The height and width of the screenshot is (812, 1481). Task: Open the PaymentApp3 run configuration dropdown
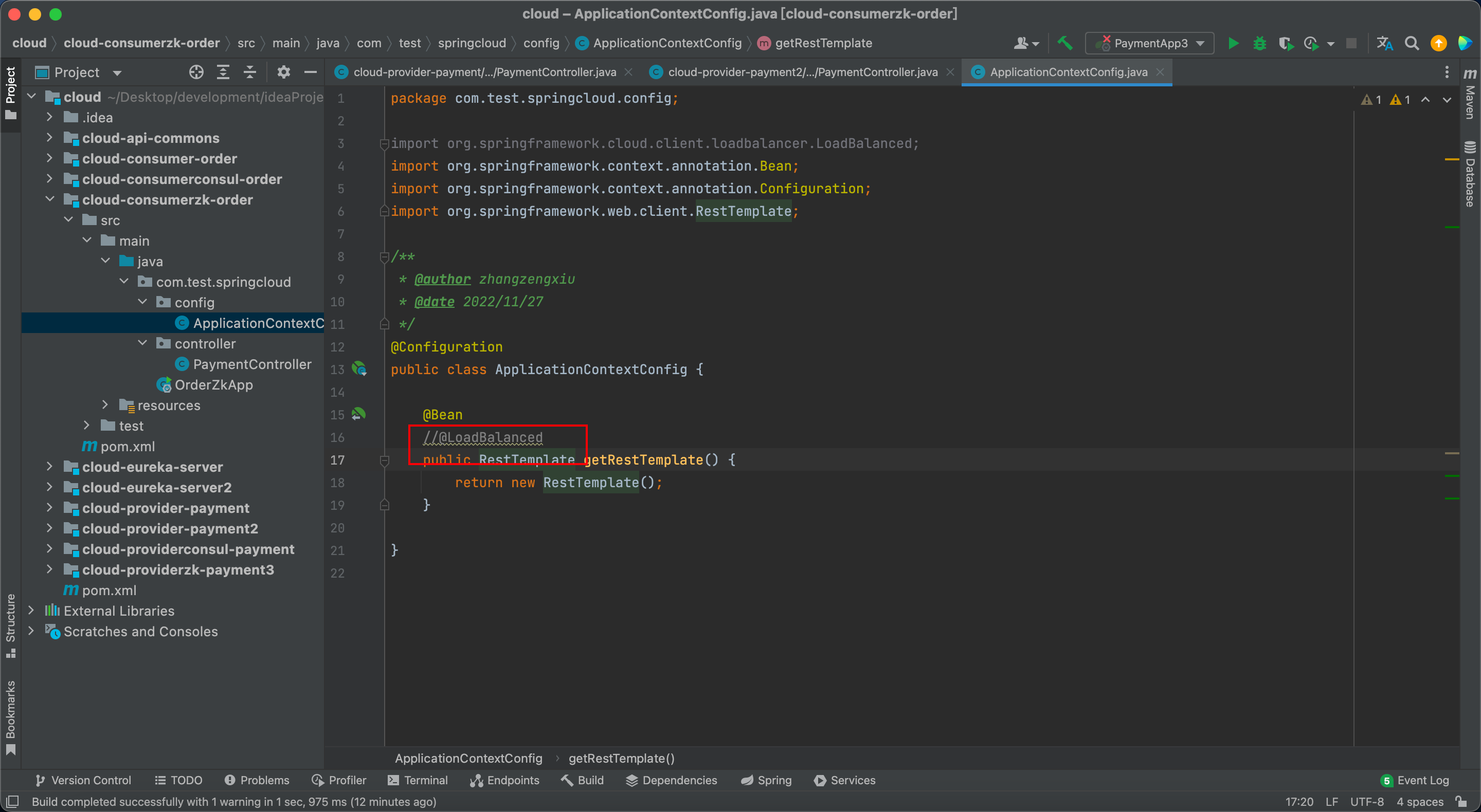[1149, 43]
